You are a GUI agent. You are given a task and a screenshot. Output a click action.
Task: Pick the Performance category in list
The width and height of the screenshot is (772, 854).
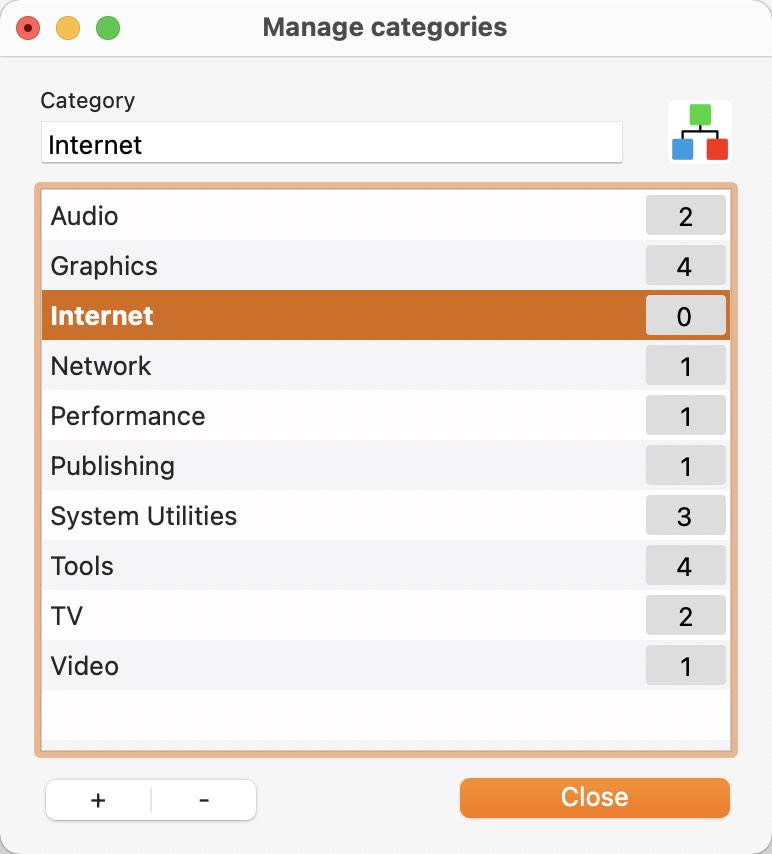386,416
